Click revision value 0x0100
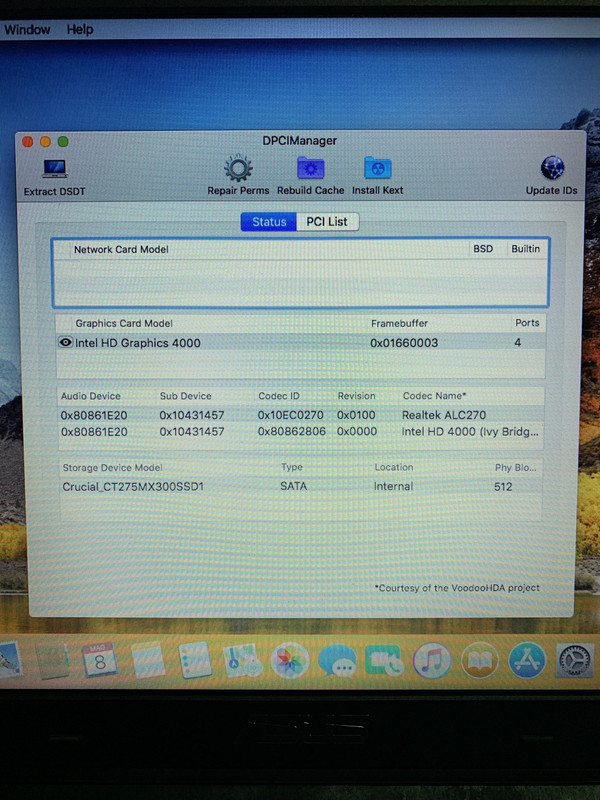 tap(356, 415)
